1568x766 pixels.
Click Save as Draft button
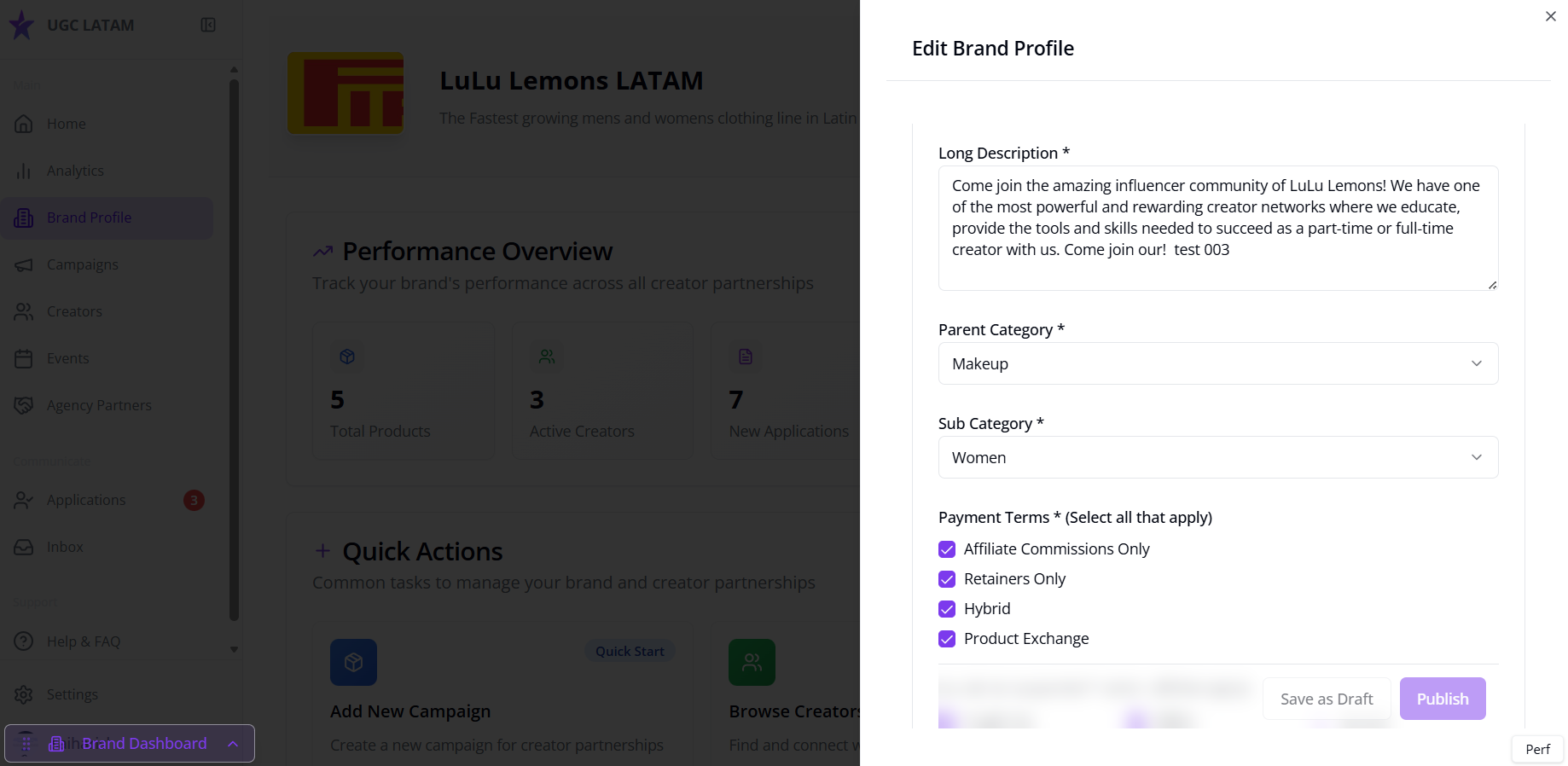tap(1327, 699)
